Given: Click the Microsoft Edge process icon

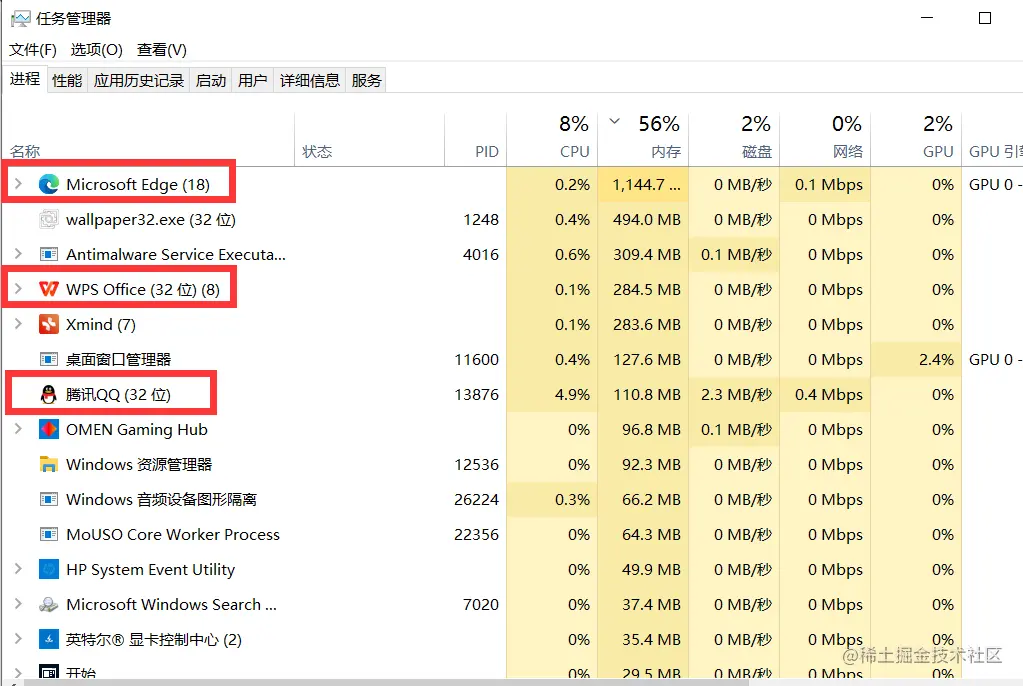Looking at the screenshot, I should click(49, 185).
